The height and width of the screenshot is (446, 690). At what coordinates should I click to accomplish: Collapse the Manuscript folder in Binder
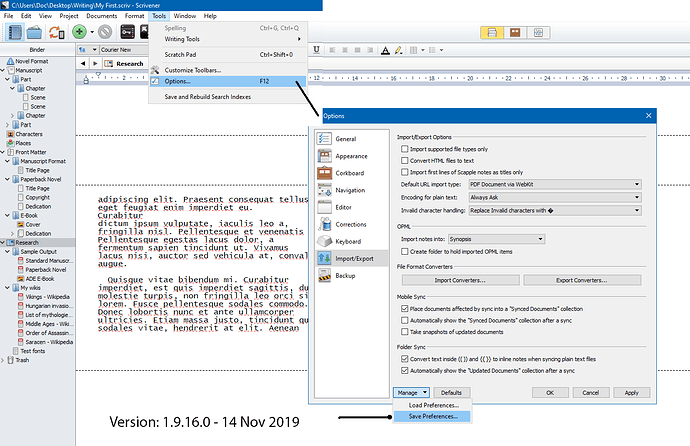click(3, 70)
